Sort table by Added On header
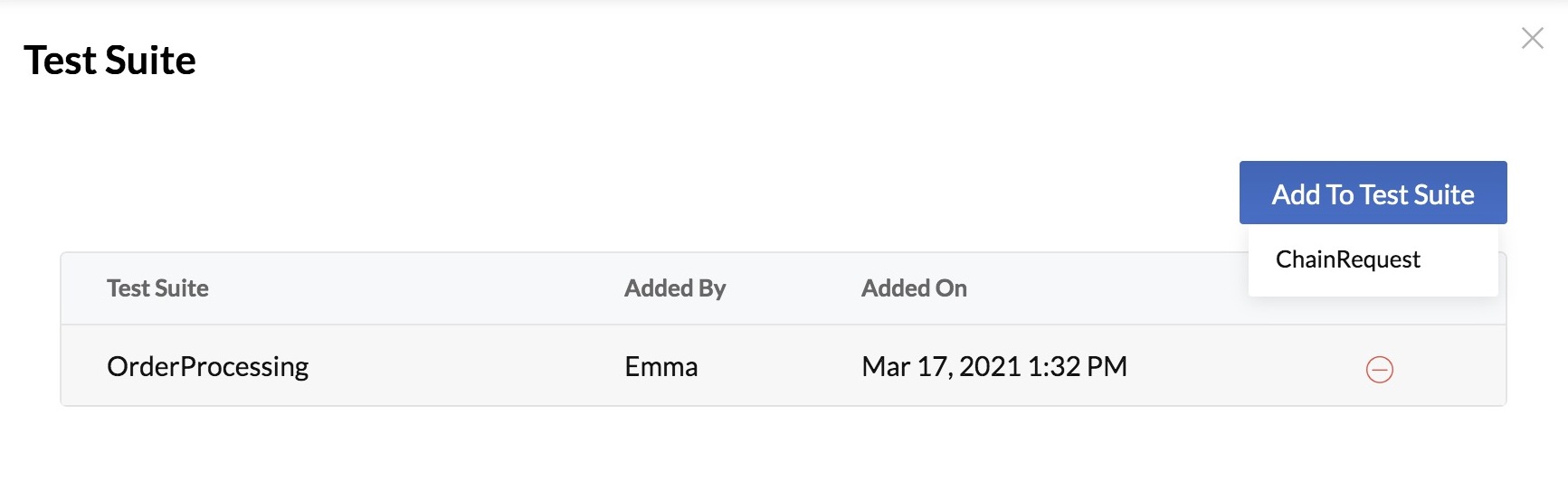This screenshot has height=490, width=1568. 914,288
